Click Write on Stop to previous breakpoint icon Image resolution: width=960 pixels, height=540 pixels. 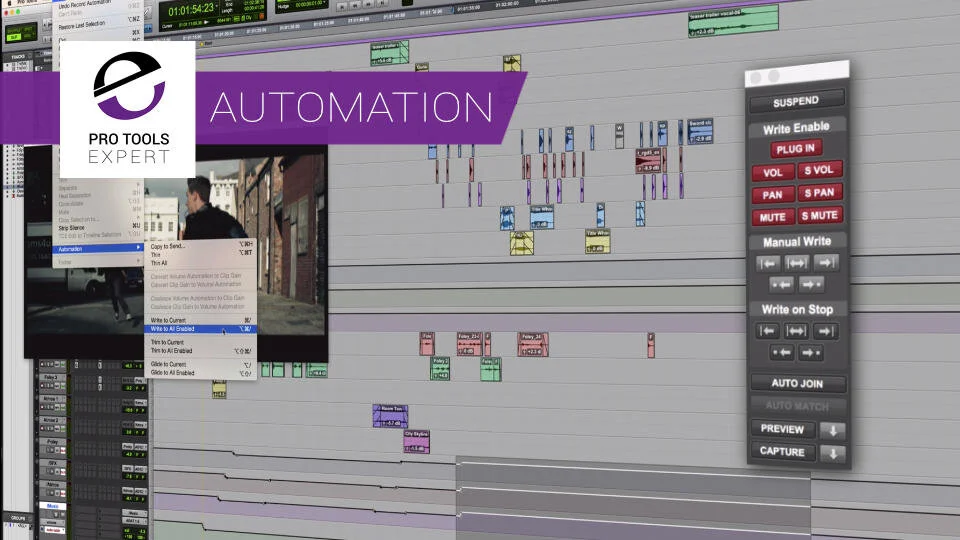point(782,353)
